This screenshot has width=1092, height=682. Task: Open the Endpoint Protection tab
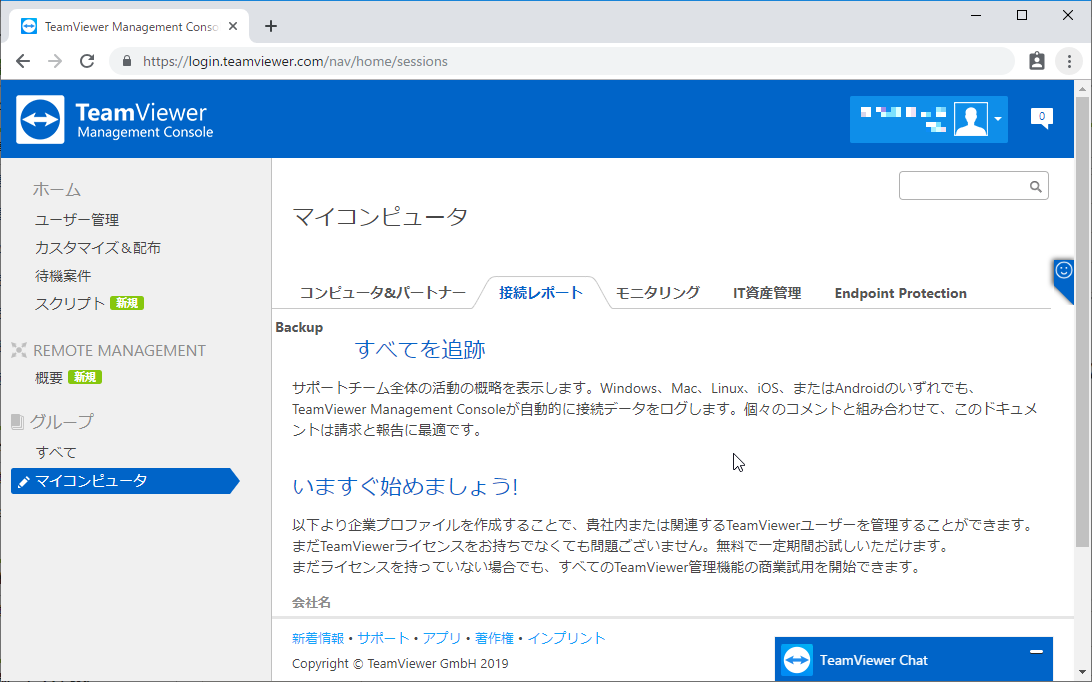(x=900, y=293)
